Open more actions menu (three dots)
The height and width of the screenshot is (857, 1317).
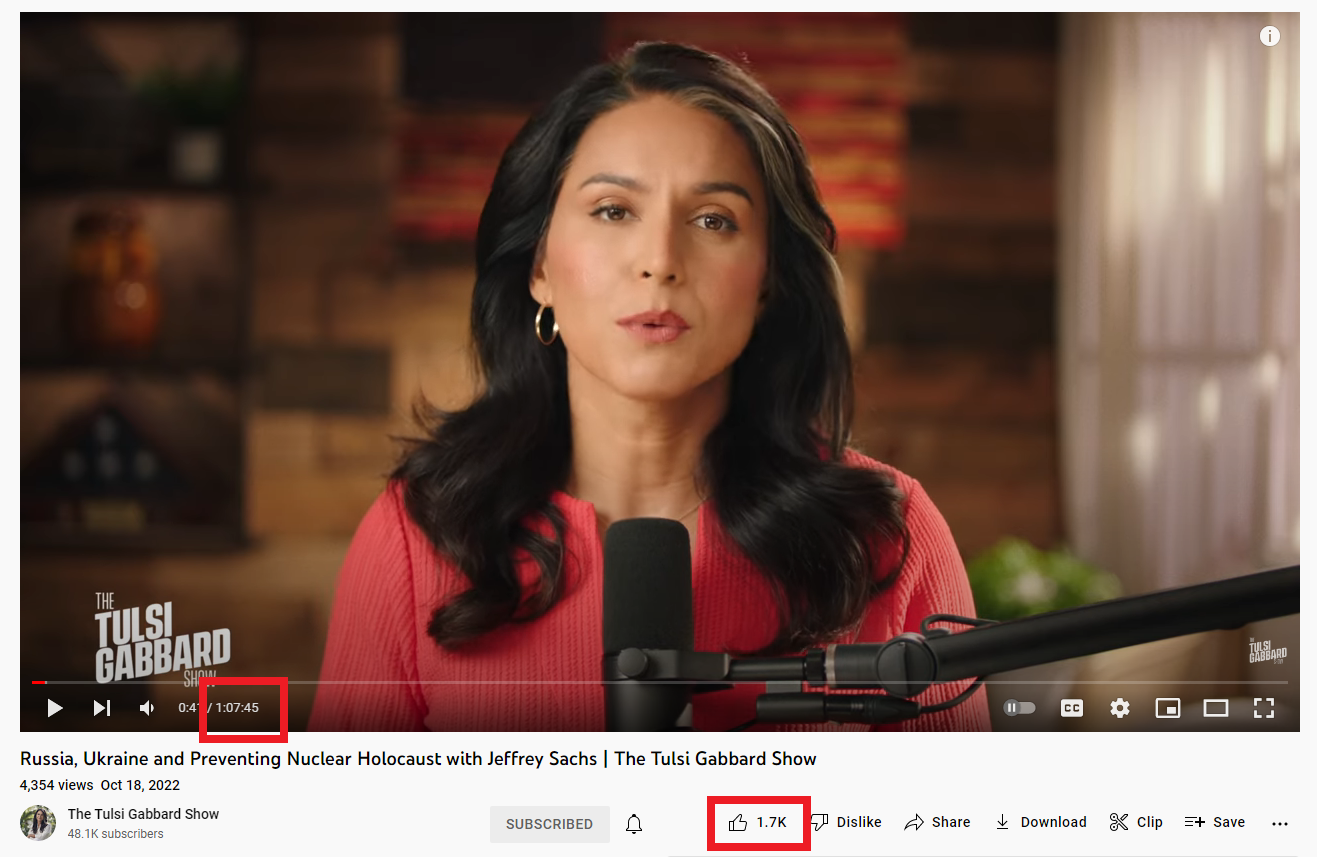click(x=1280, y=823)
